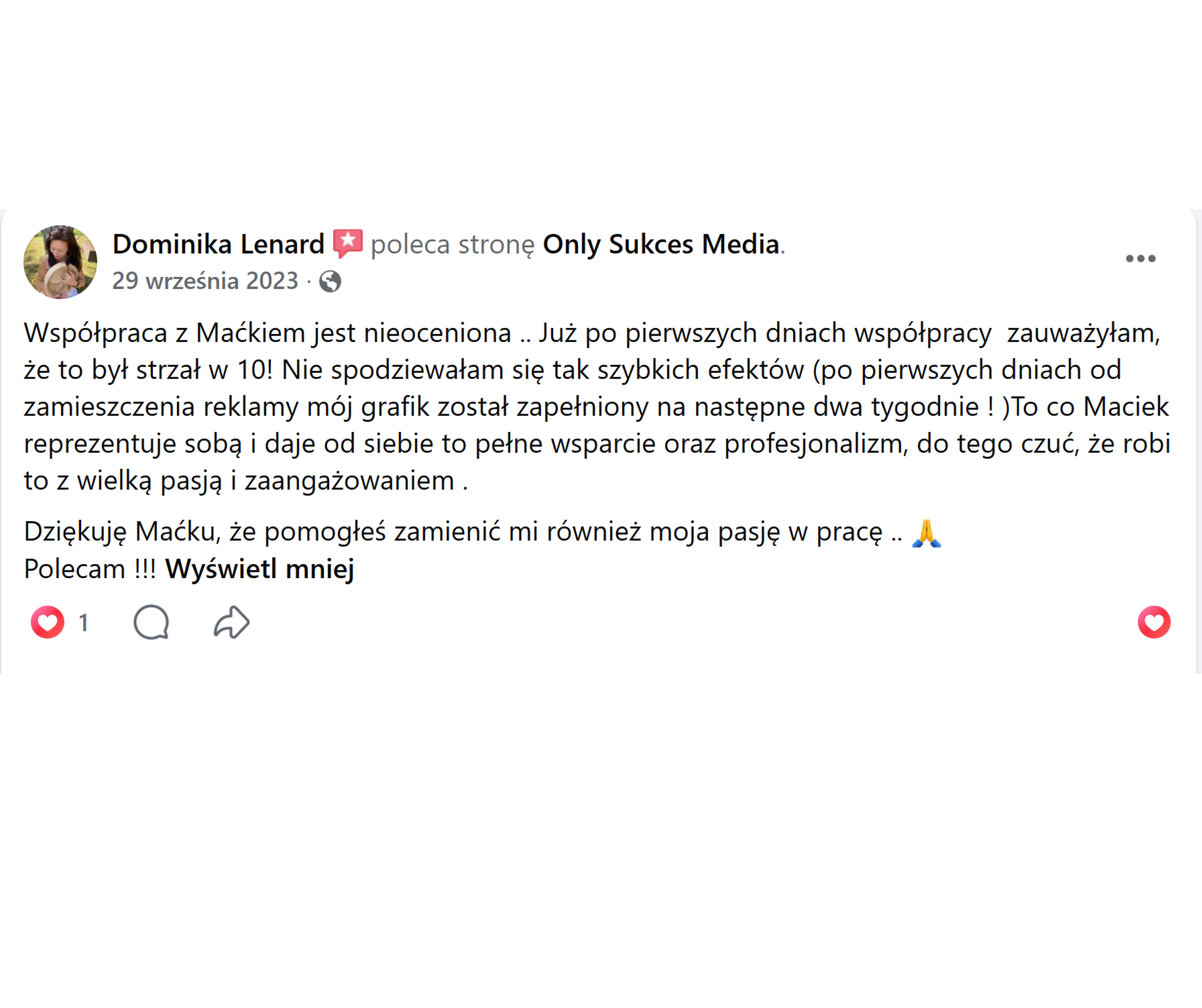Screen dimensions: 1202x1008
Task: Click the 'poleca stronę' text in header
Action: [x=452, y=245]
